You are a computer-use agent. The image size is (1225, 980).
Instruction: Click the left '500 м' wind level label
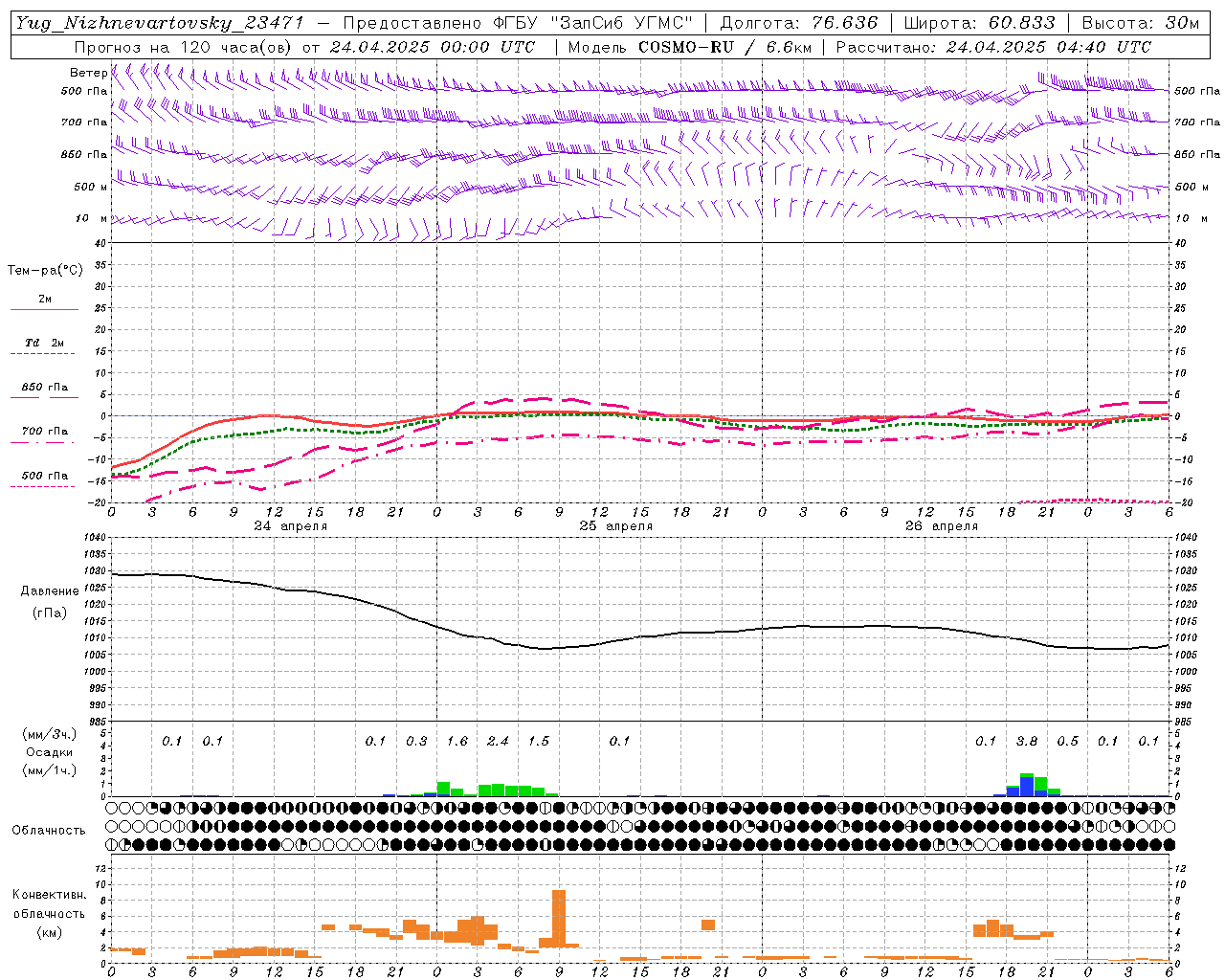(91, 187)
